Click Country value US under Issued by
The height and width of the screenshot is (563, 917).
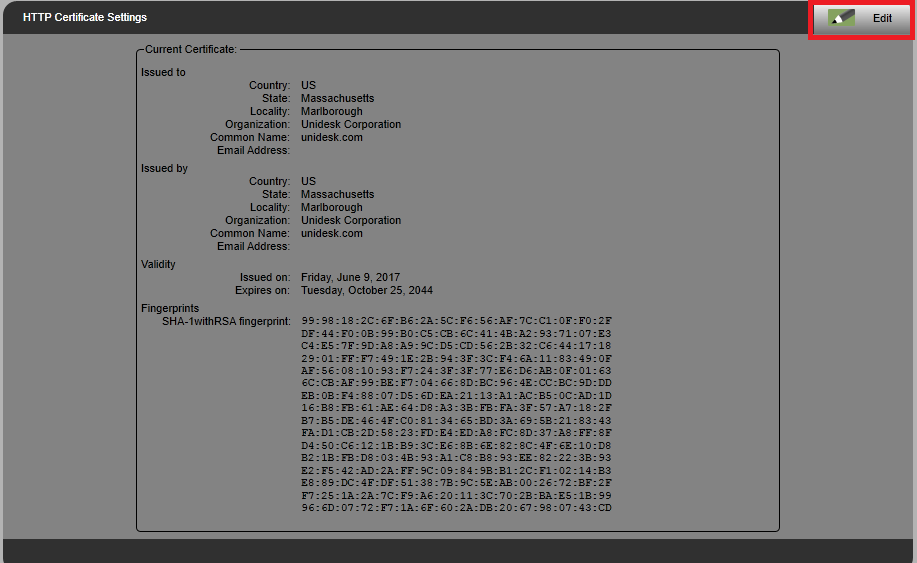pos(308,182)
